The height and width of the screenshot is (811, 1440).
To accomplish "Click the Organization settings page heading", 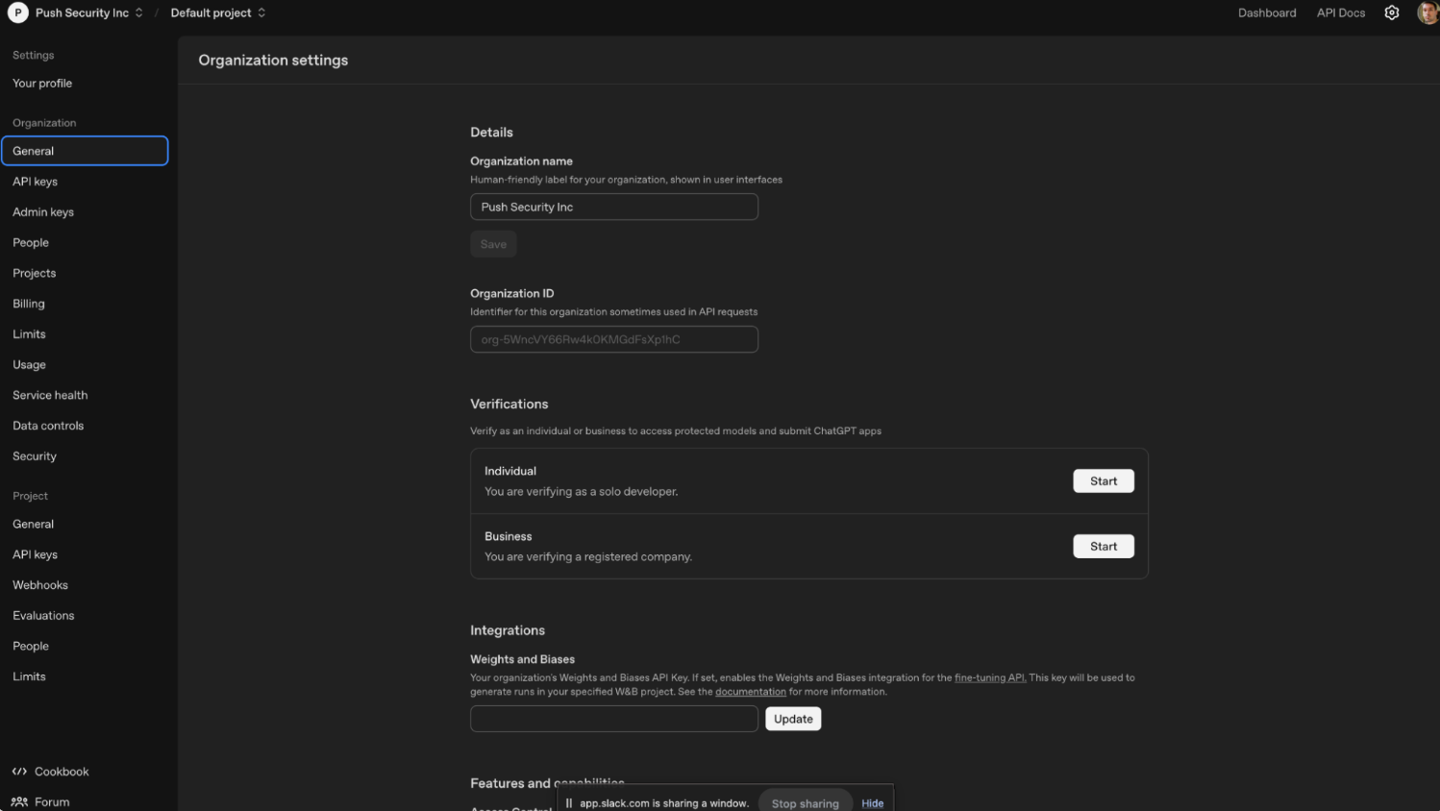I will pyautogui.click(x=273, y=60).
